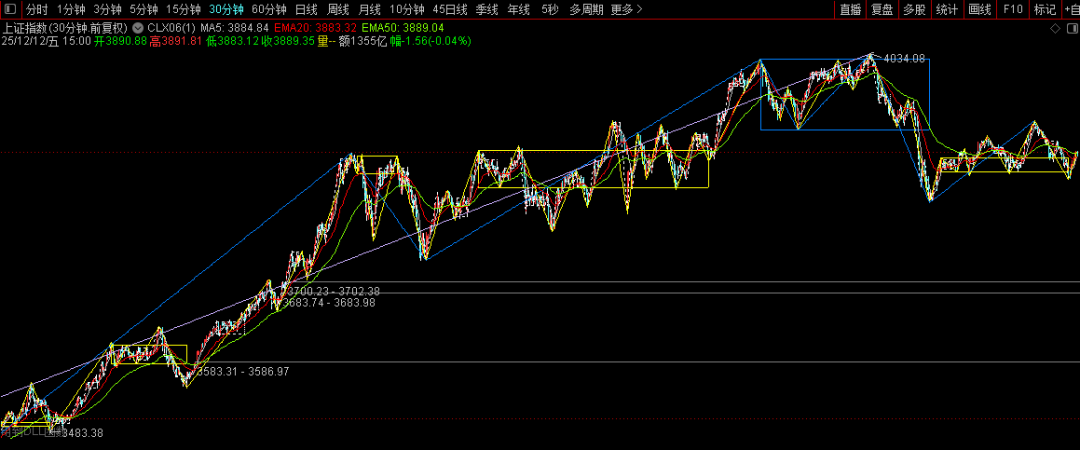The height and width of the screenshot is (450, 1080).
Task: Open the 多股 multi-stock view
Action: tap(914, 10)
